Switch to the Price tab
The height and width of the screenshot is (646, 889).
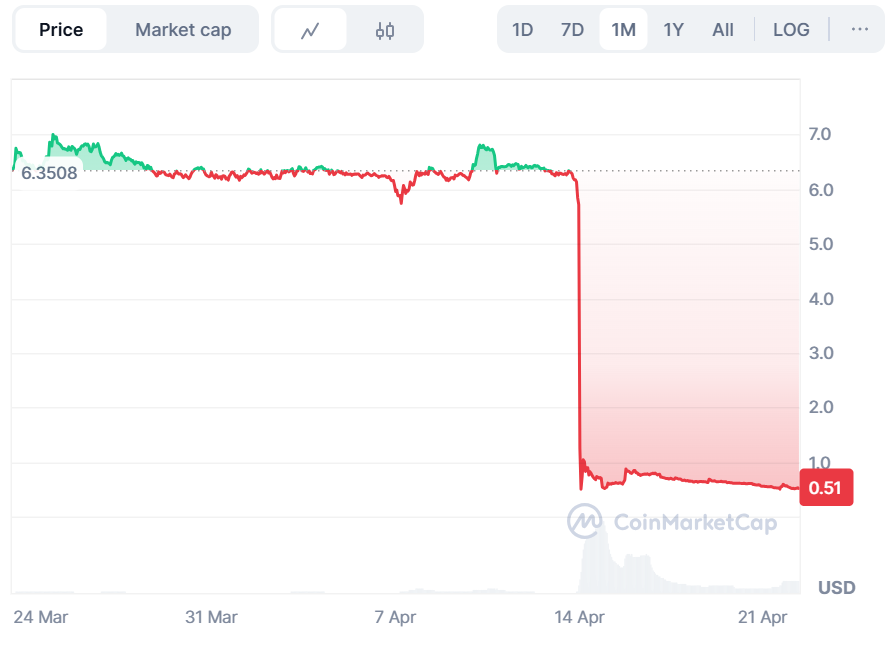pos(61,29)
